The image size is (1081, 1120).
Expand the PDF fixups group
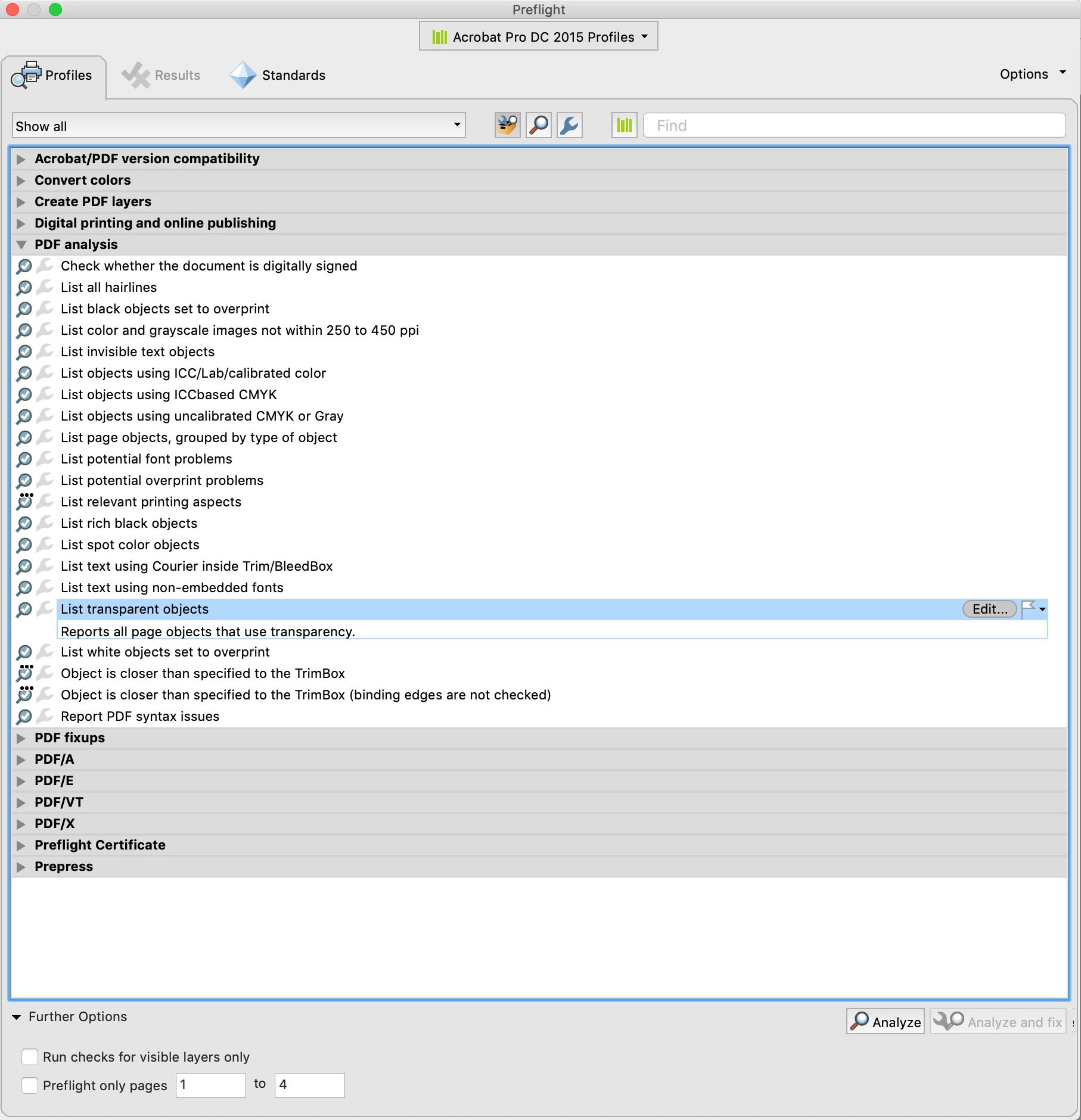[x=21, y=738]
